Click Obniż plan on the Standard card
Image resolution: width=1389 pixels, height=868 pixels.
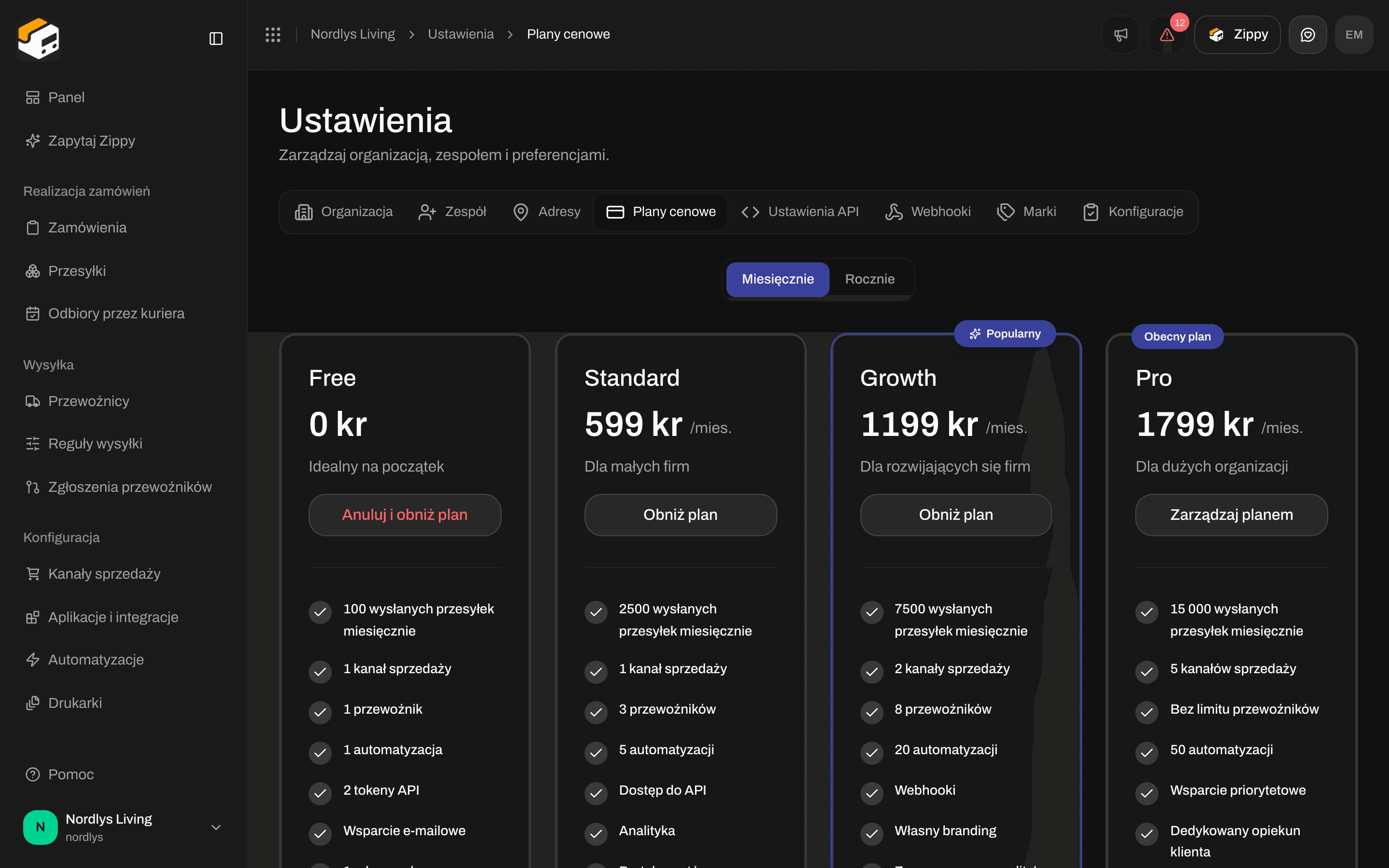[x=680, y=515]
